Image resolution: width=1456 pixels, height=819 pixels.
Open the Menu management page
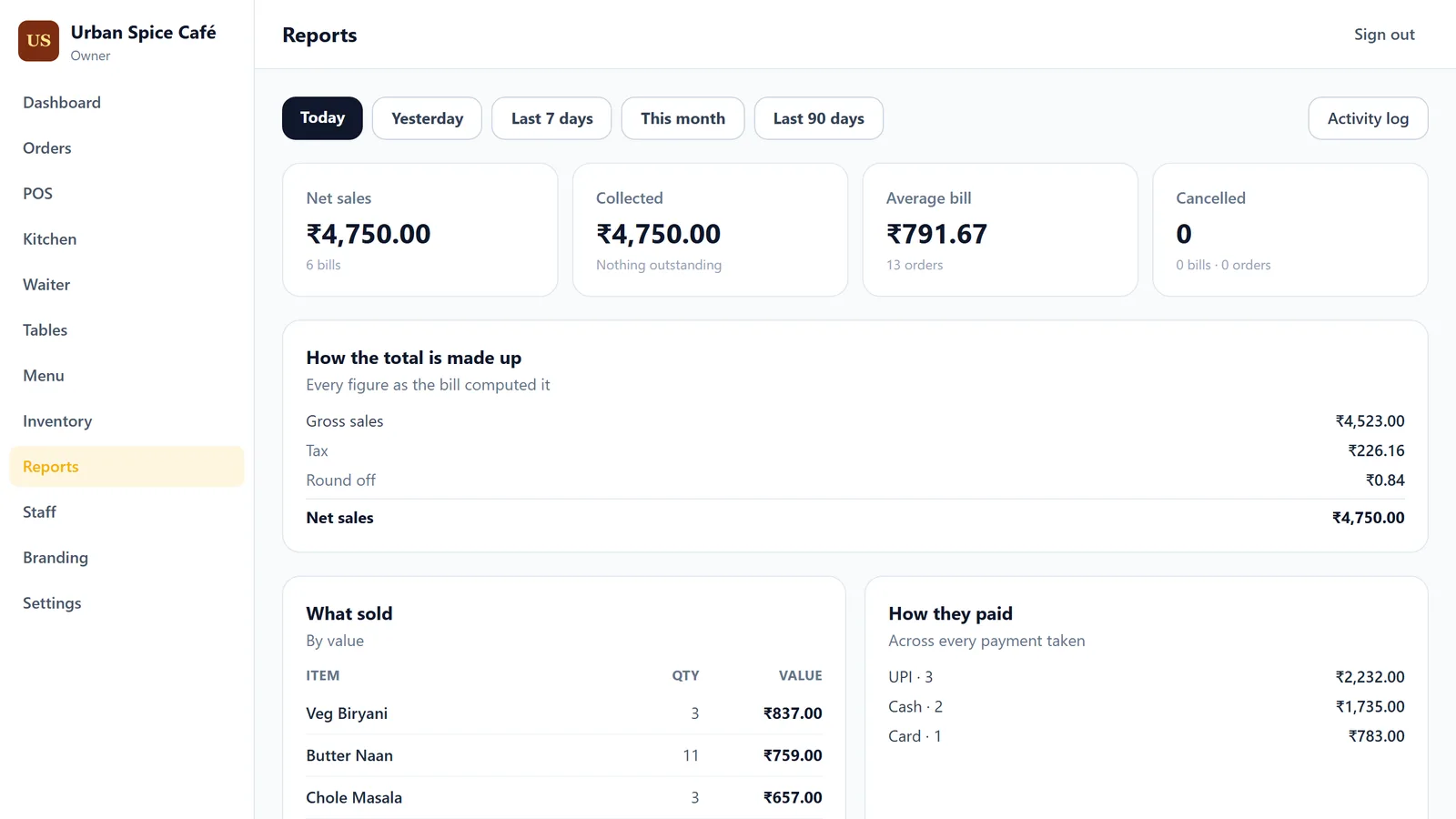coord(126,376)
